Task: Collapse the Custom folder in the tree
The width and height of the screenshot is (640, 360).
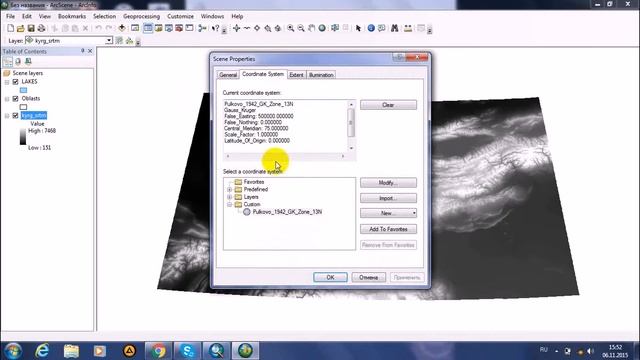Action: [x=229, y=204]
